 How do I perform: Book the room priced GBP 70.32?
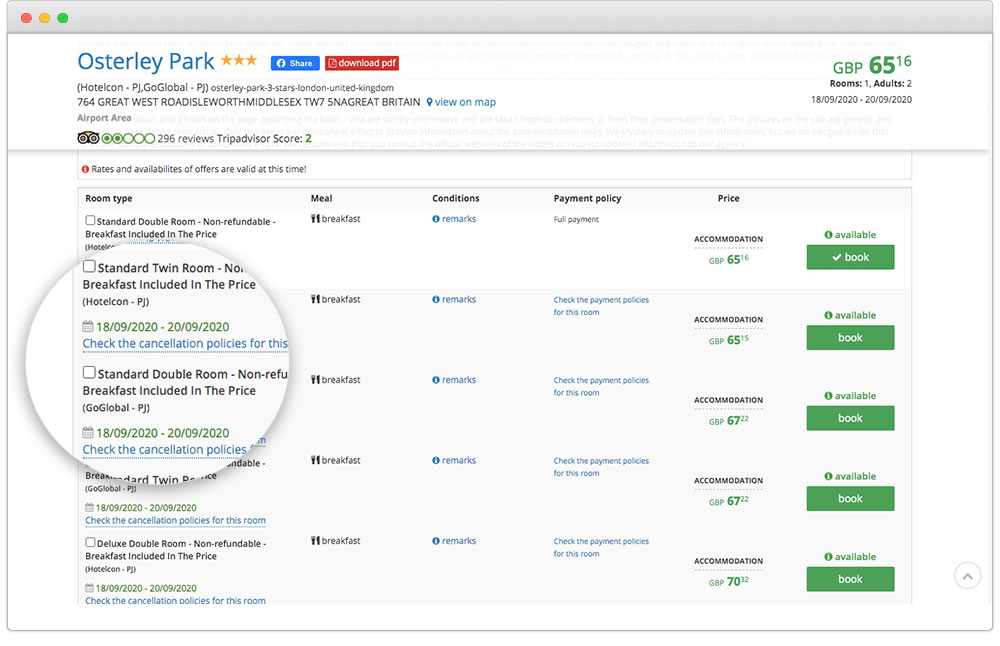[850, 579]
